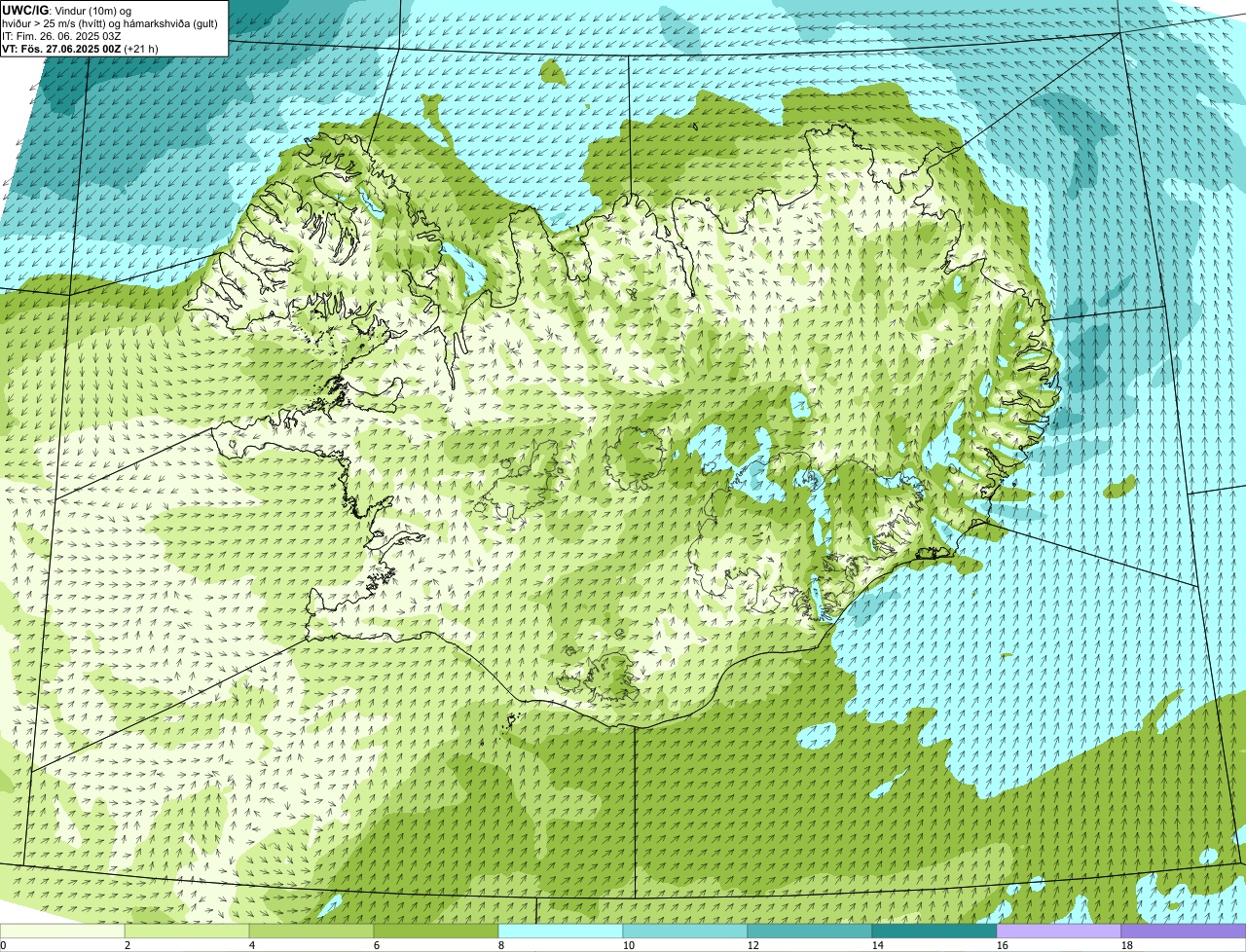This screenshot has width=1246, height=952.
Task: Click the 'hviður > 25 m/s (hvítt)' description line
Action: click(112, 23)
